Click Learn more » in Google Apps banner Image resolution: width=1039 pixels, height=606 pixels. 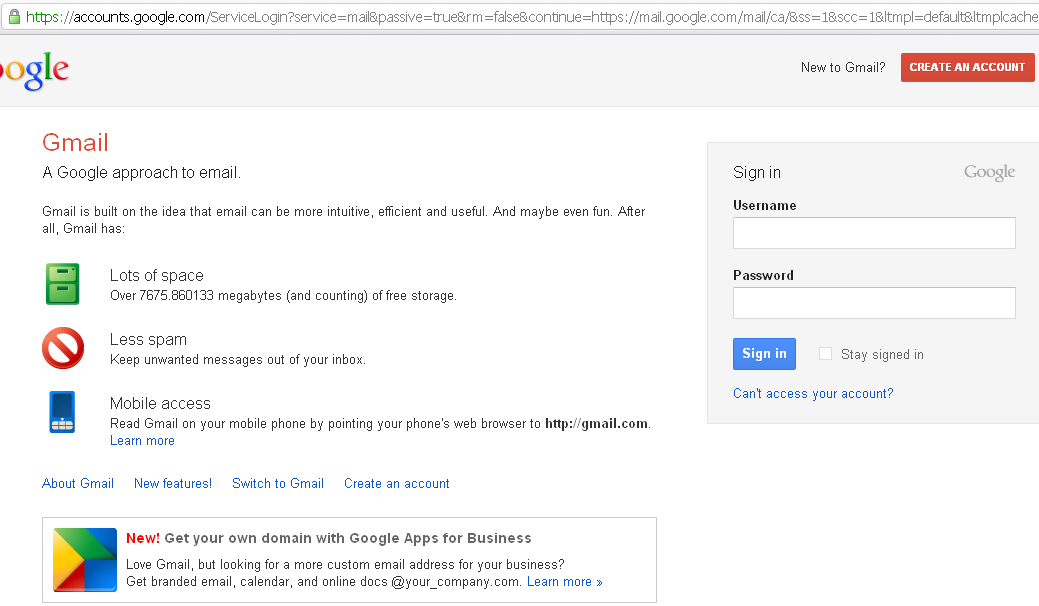click(564, 582)
